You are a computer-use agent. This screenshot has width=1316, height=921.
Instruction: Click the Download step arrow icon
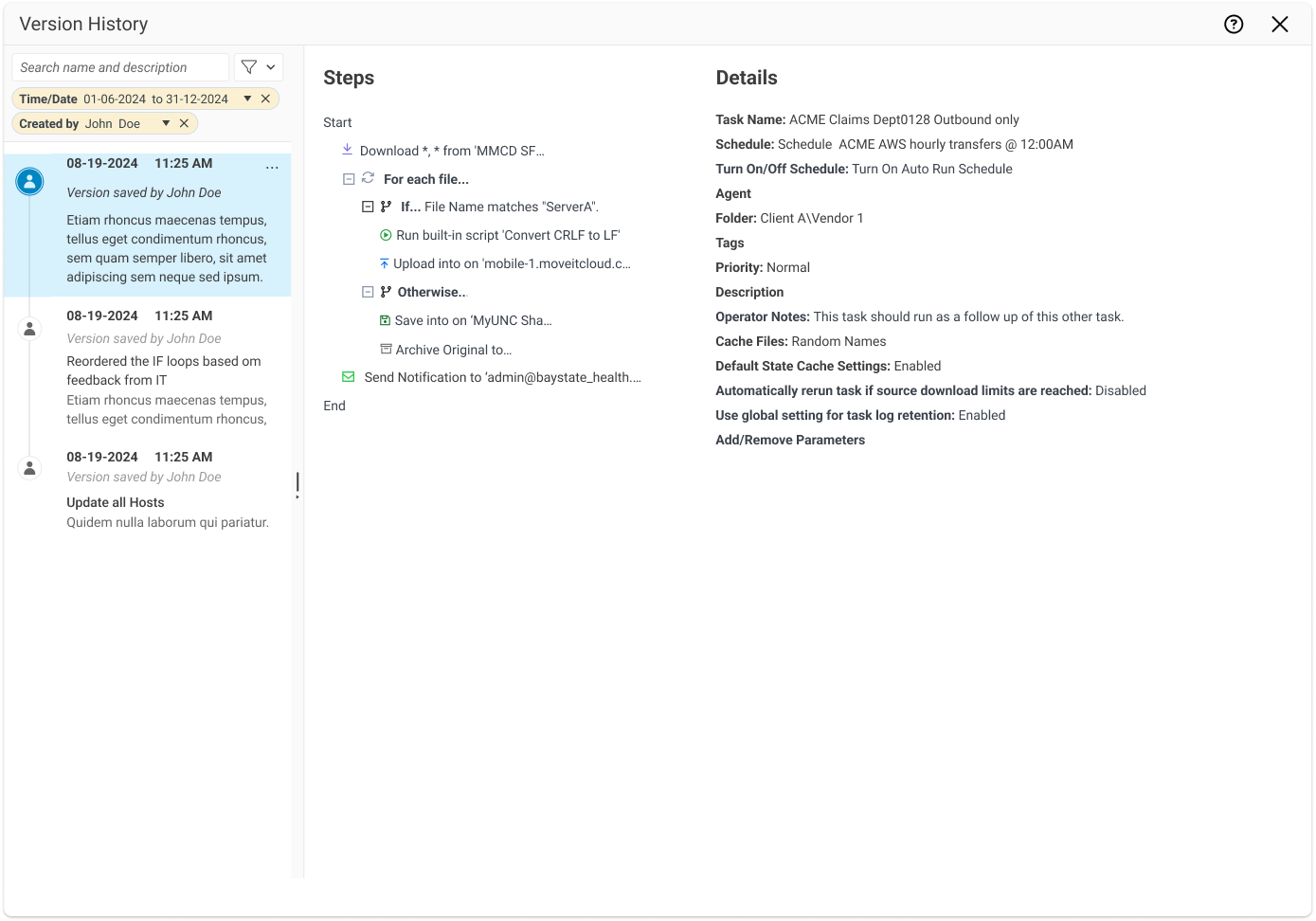[348, 150]
